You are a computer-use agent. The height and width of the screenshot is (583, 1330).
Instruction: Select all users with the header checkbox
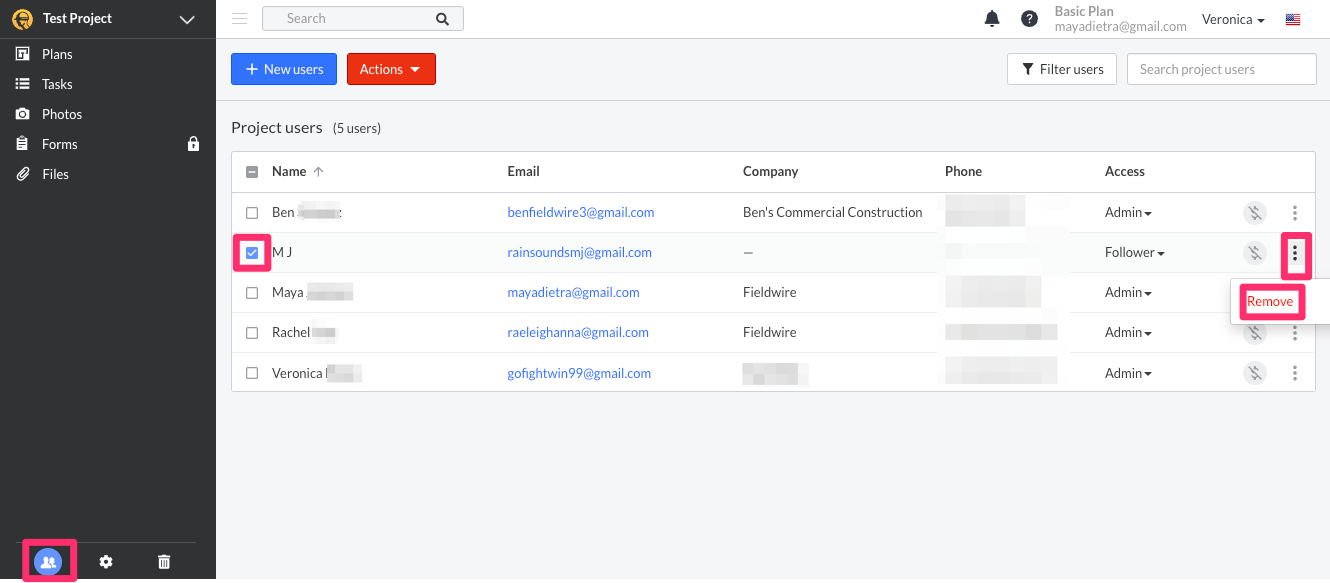pyautogui.click(x=251, y=171)
